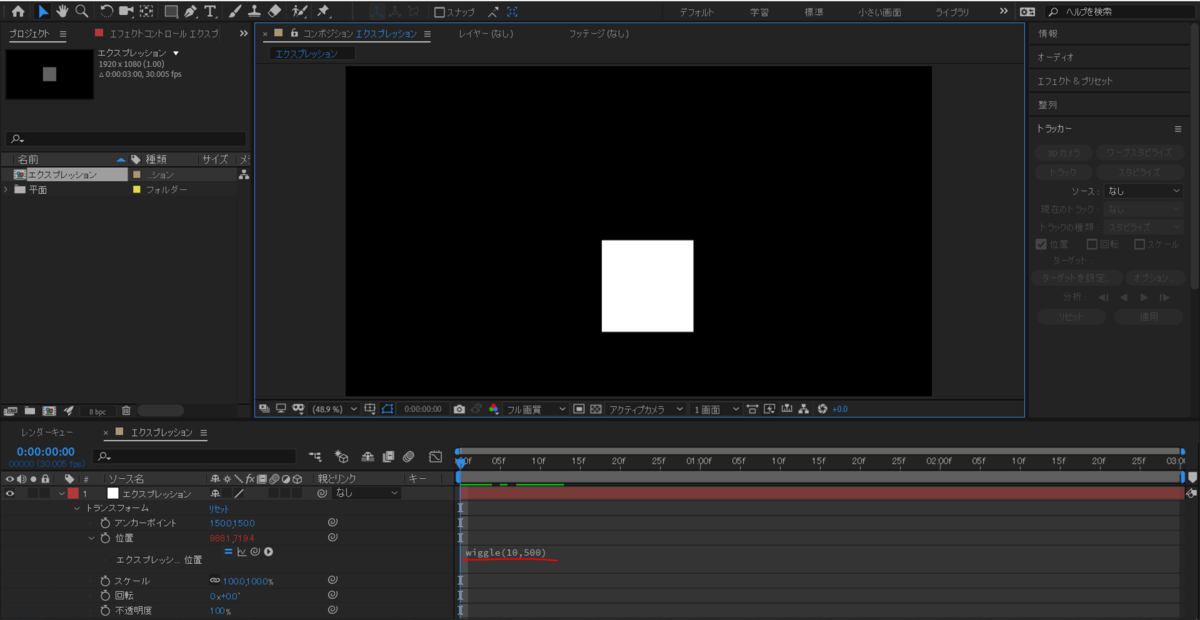Create a new folder in Project panel
The image size is (1200, 620).
click(30, 410)
